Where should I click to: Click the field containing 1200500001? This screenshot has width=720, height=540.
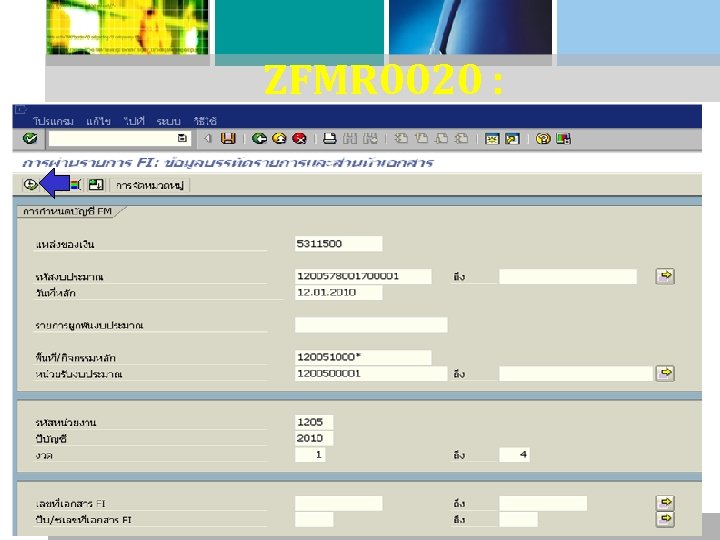[371, 373]
